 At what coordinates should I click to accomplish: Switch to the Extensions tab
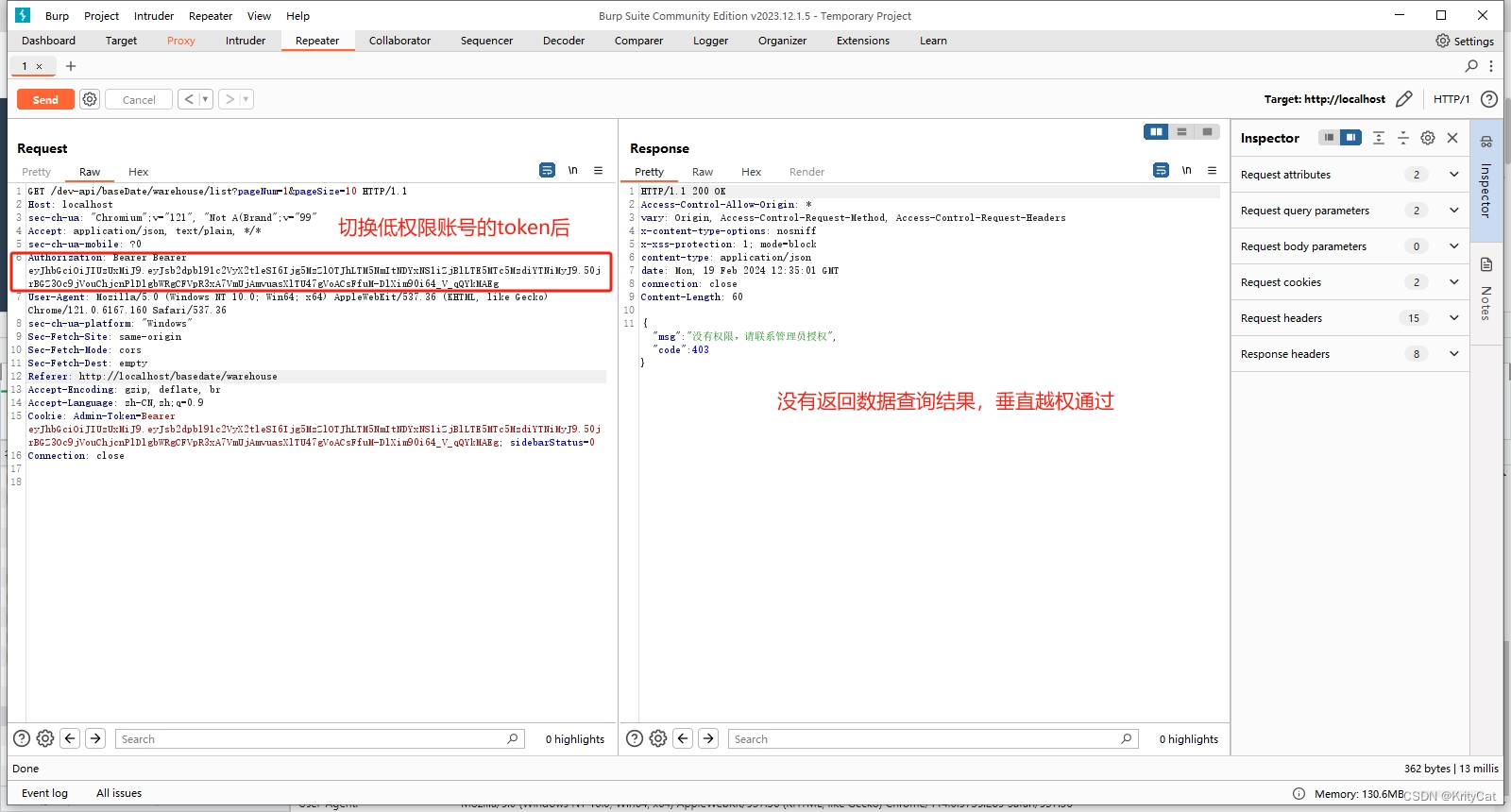[x=863, y=41]
